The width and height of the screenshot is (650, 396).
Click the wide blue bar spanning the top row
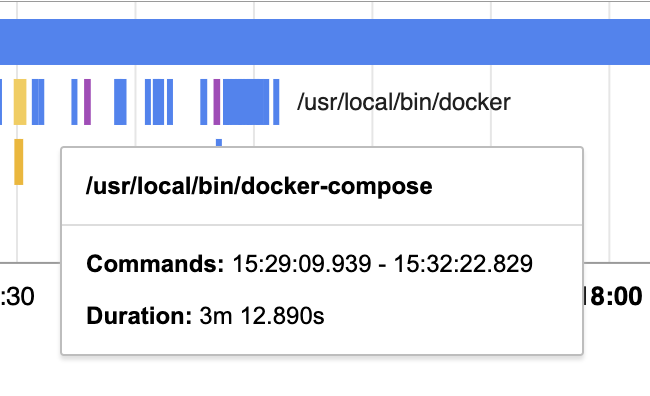pyautogui.click(x=325, y=42)
